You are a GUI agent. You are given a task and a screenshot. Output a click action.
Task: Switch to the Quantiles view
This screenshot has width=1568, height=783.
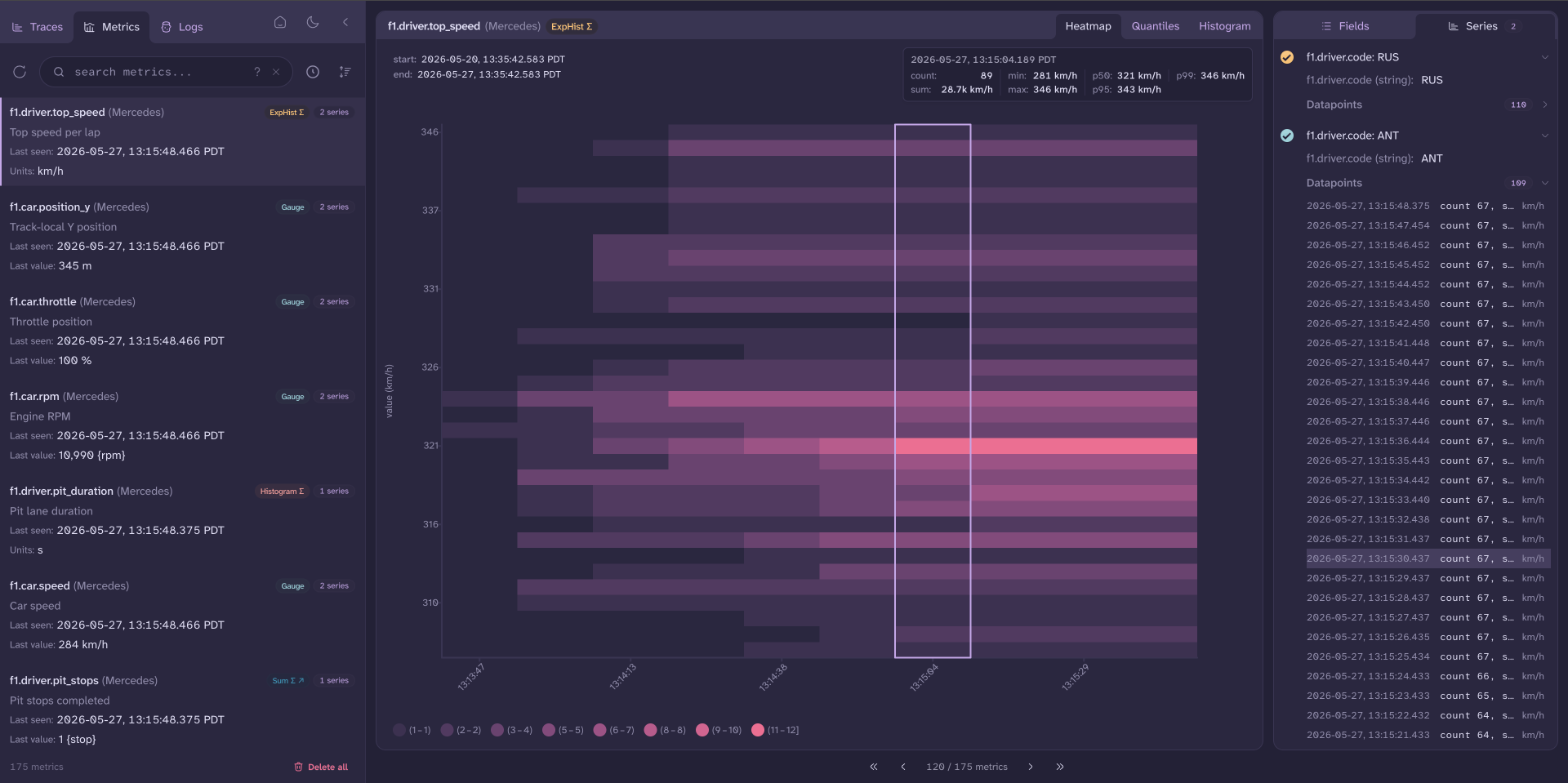pyautogui.click(x=1155, y=26)
